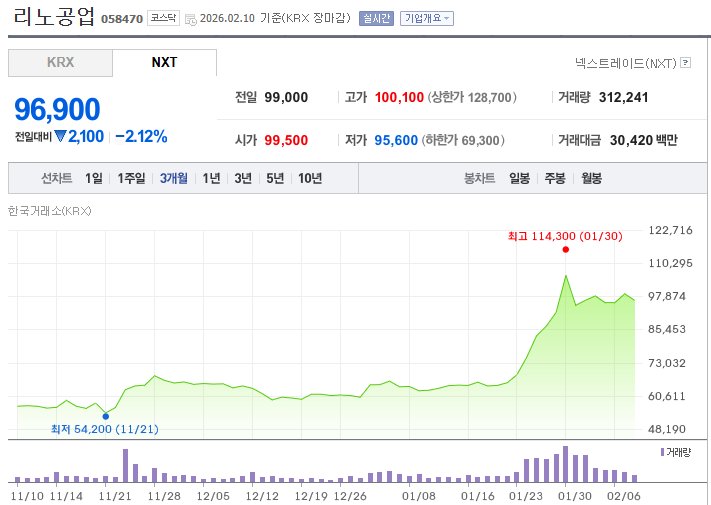Click the blue 최저 54,200 low marker
711x505 pixels.
click(106, 416)
